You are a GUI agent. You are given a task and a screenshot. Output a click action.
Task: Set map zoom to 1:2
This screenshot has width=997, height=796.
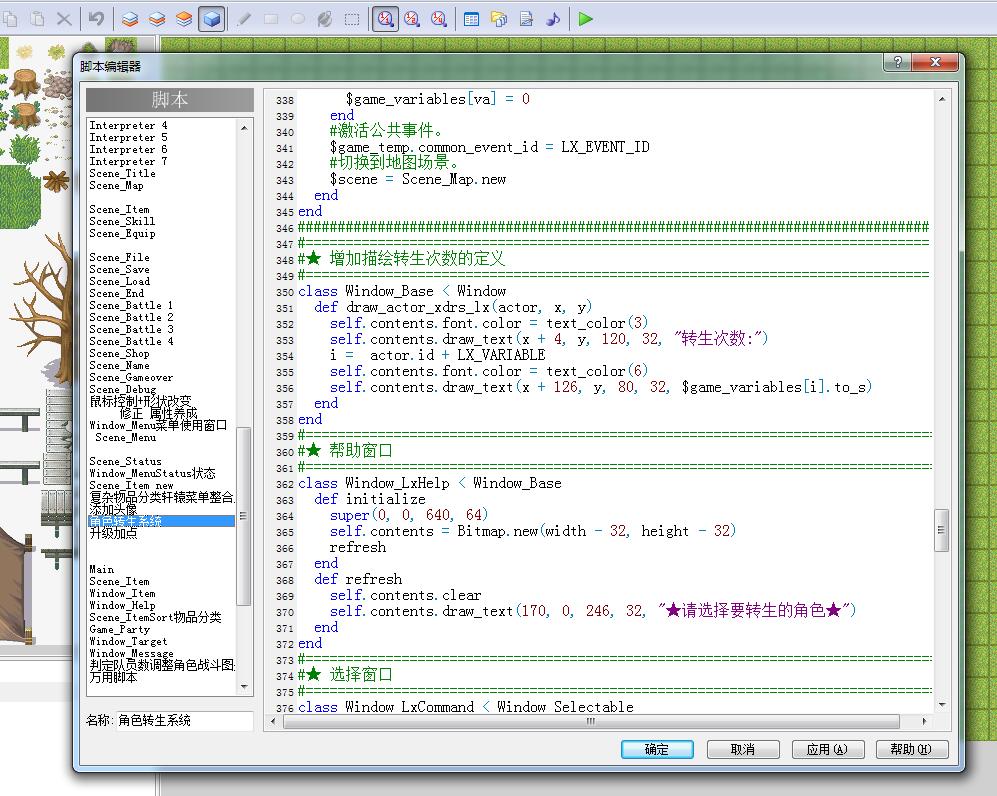click(412, 19)
